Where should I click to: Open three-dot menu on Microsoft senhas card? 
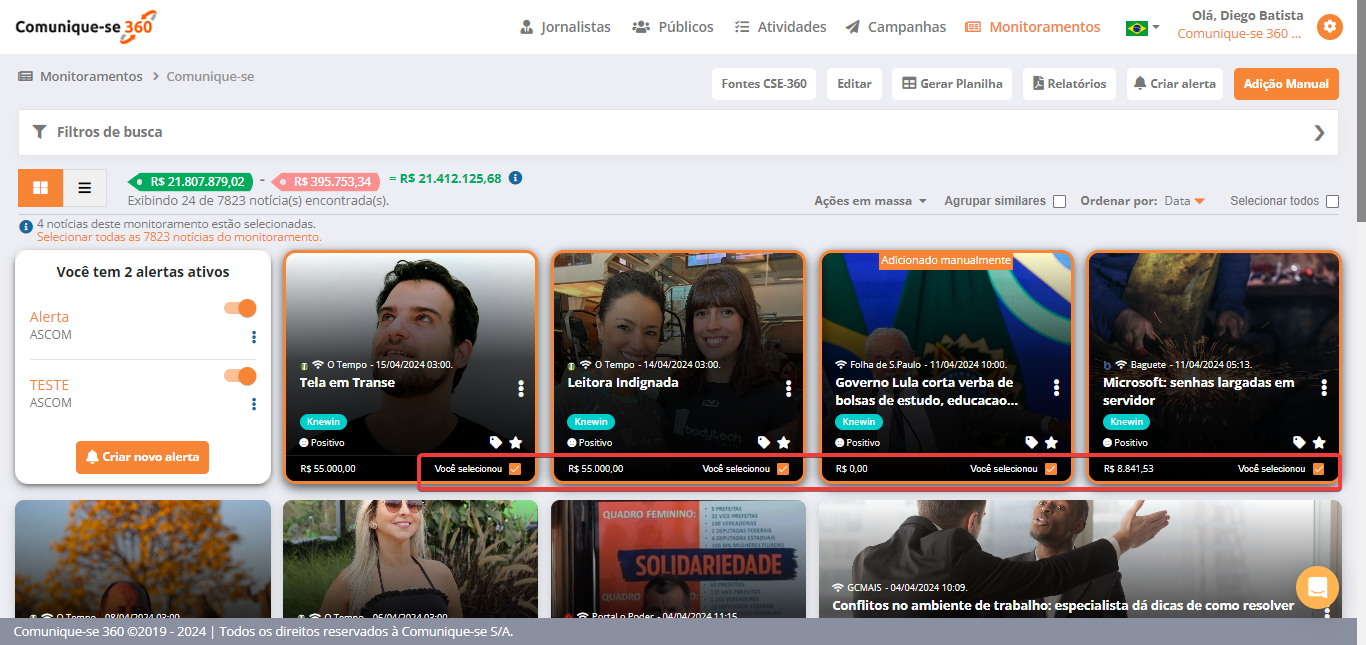coord(1324,388)
